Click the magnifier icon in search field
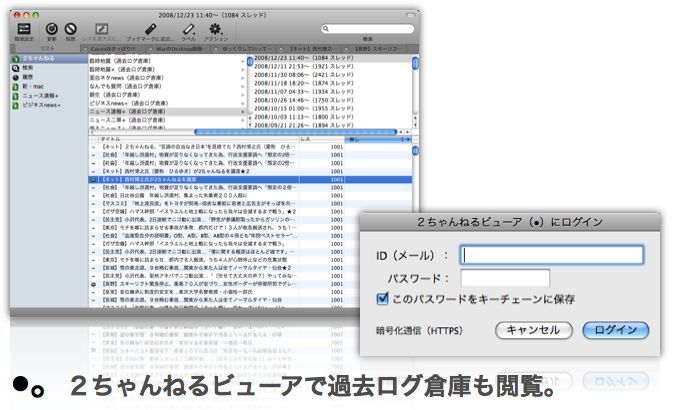Screen dimensions: 675x410 pos(326,29)
